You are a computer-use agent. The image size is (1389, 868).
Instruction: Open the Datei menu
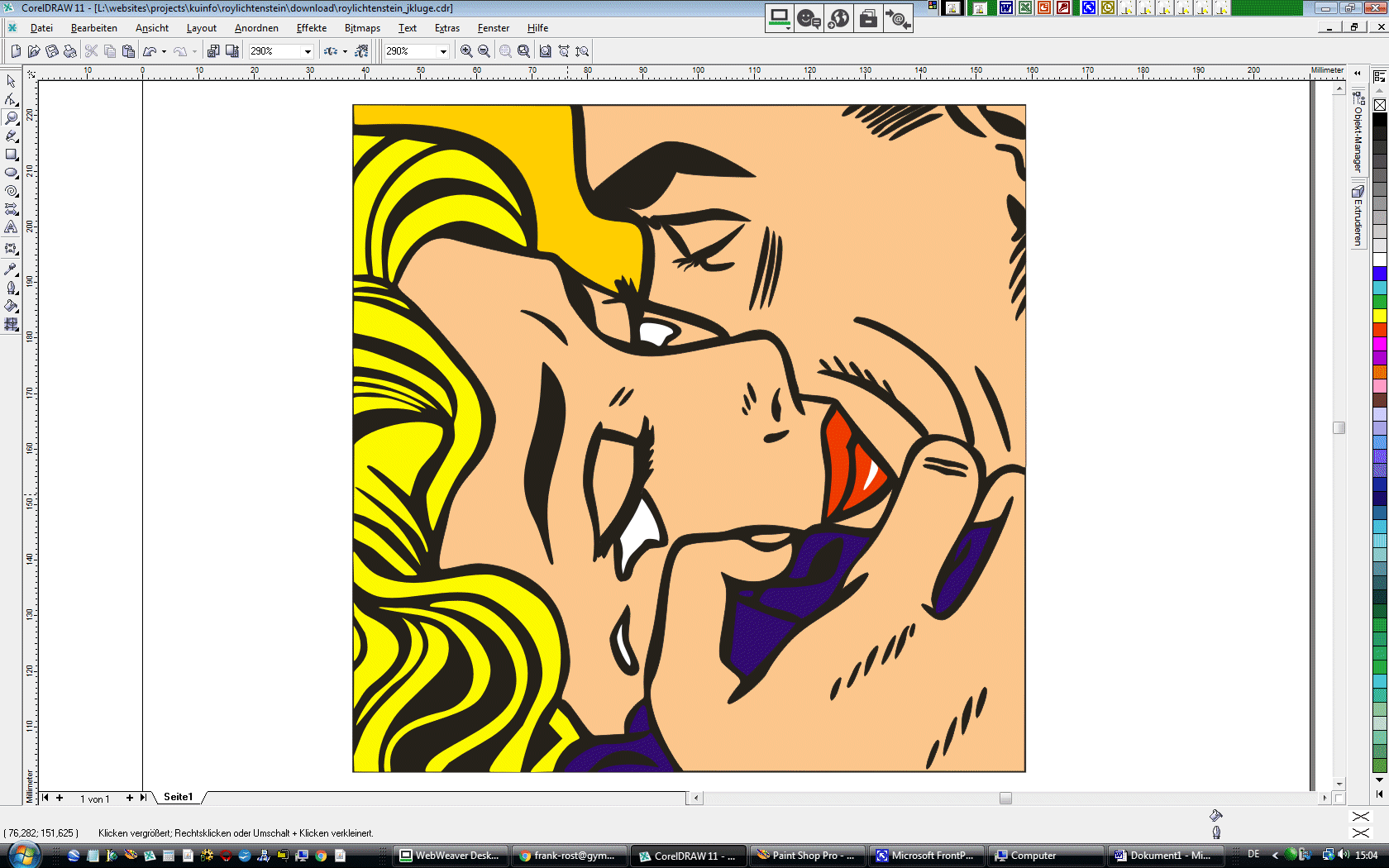point(41,28)
